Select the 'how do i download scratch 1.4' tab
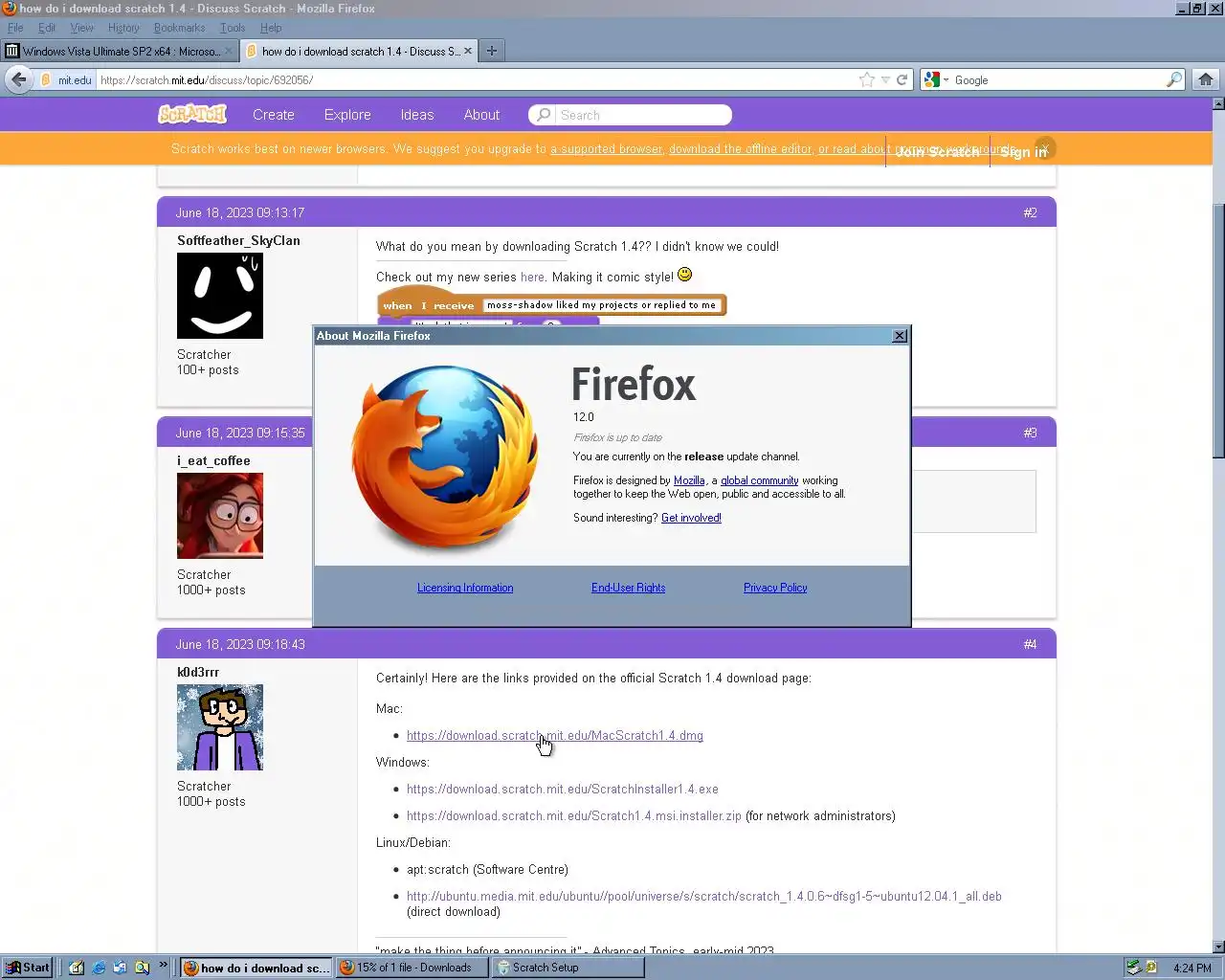 (x=359, y=51)
